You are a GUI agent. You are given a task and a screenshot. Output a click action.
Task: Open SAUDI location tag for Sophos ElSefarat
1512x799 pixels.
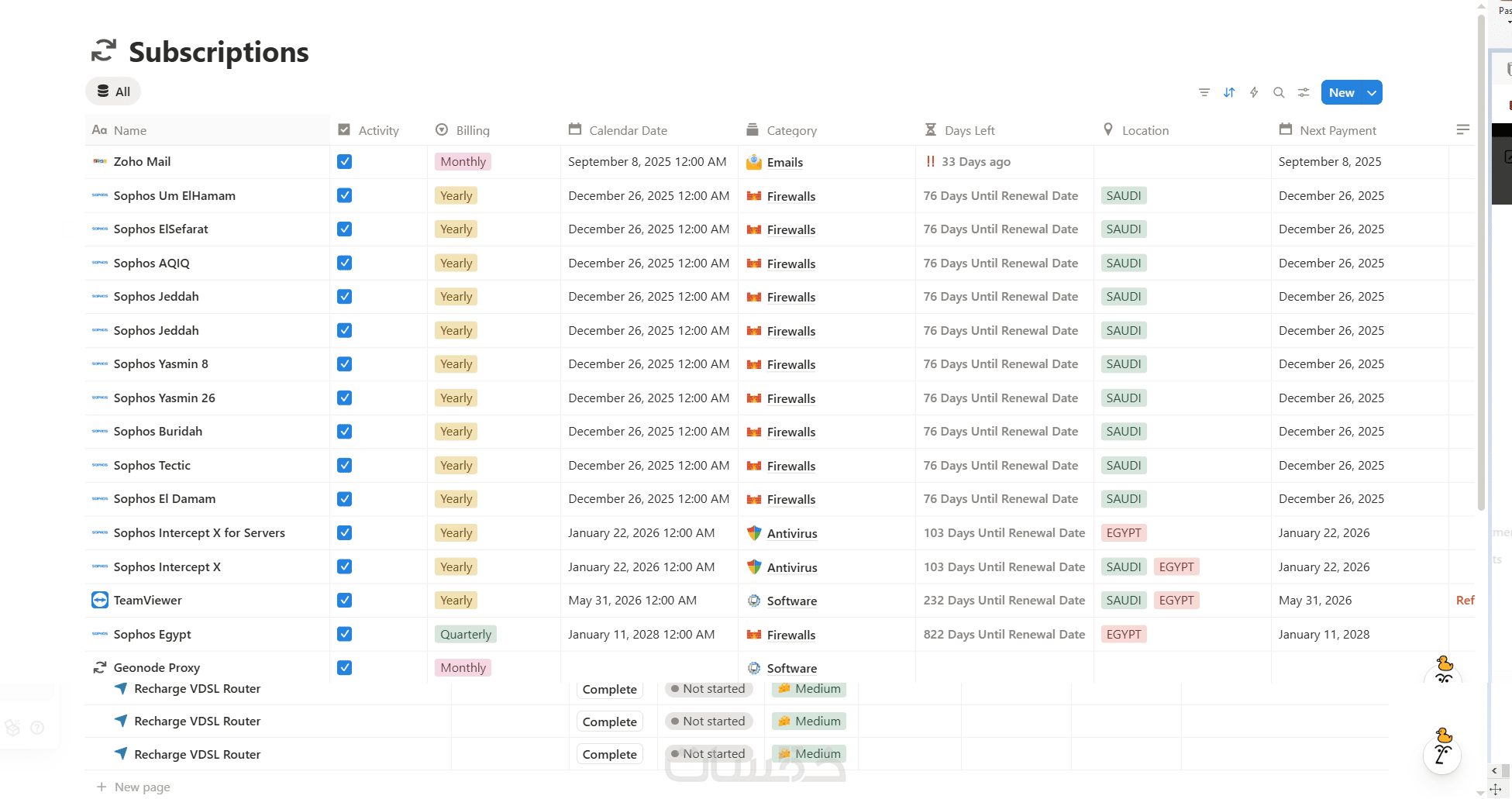[1124, 229]
